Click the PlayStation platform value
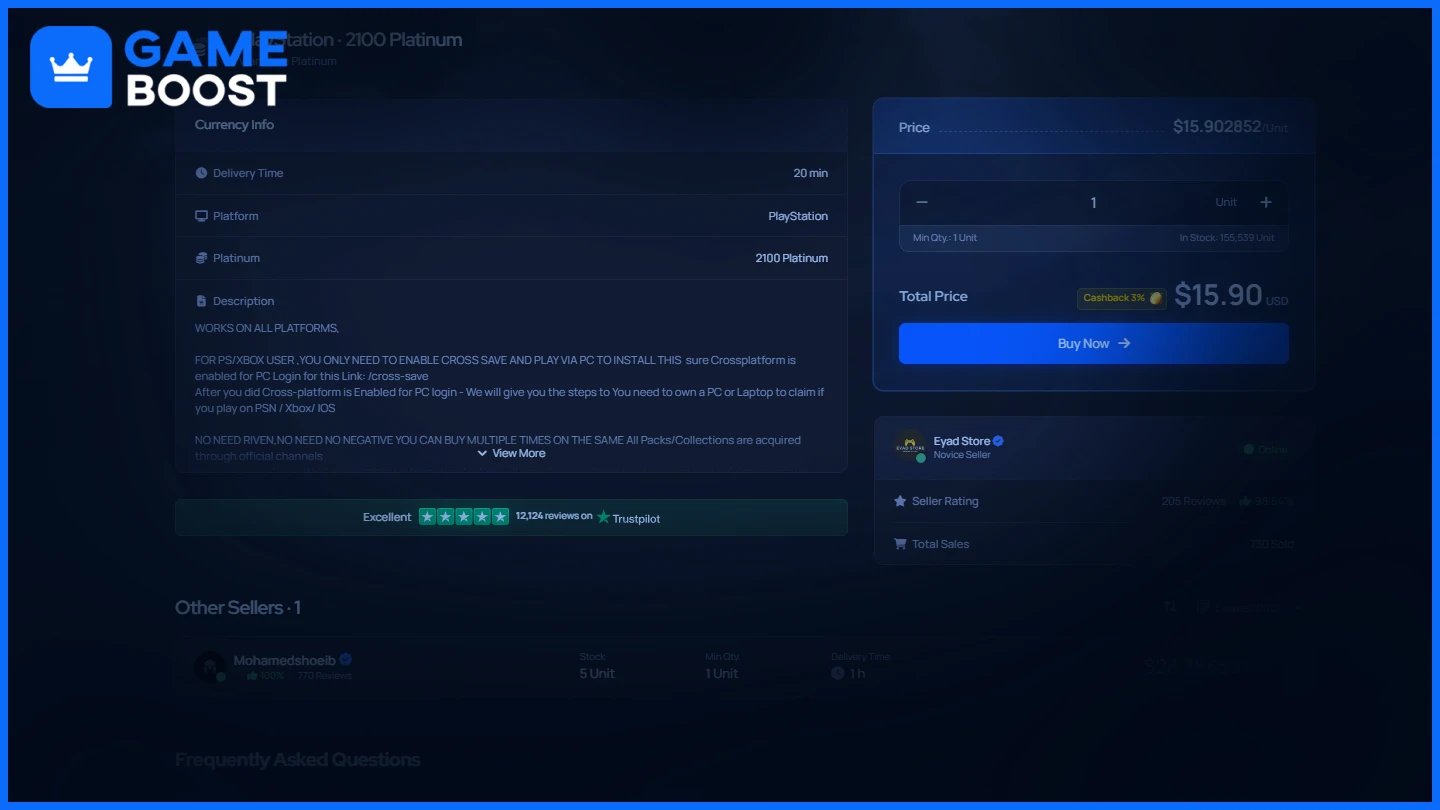Screen dimensions: 1440x810 pos(798,216)
